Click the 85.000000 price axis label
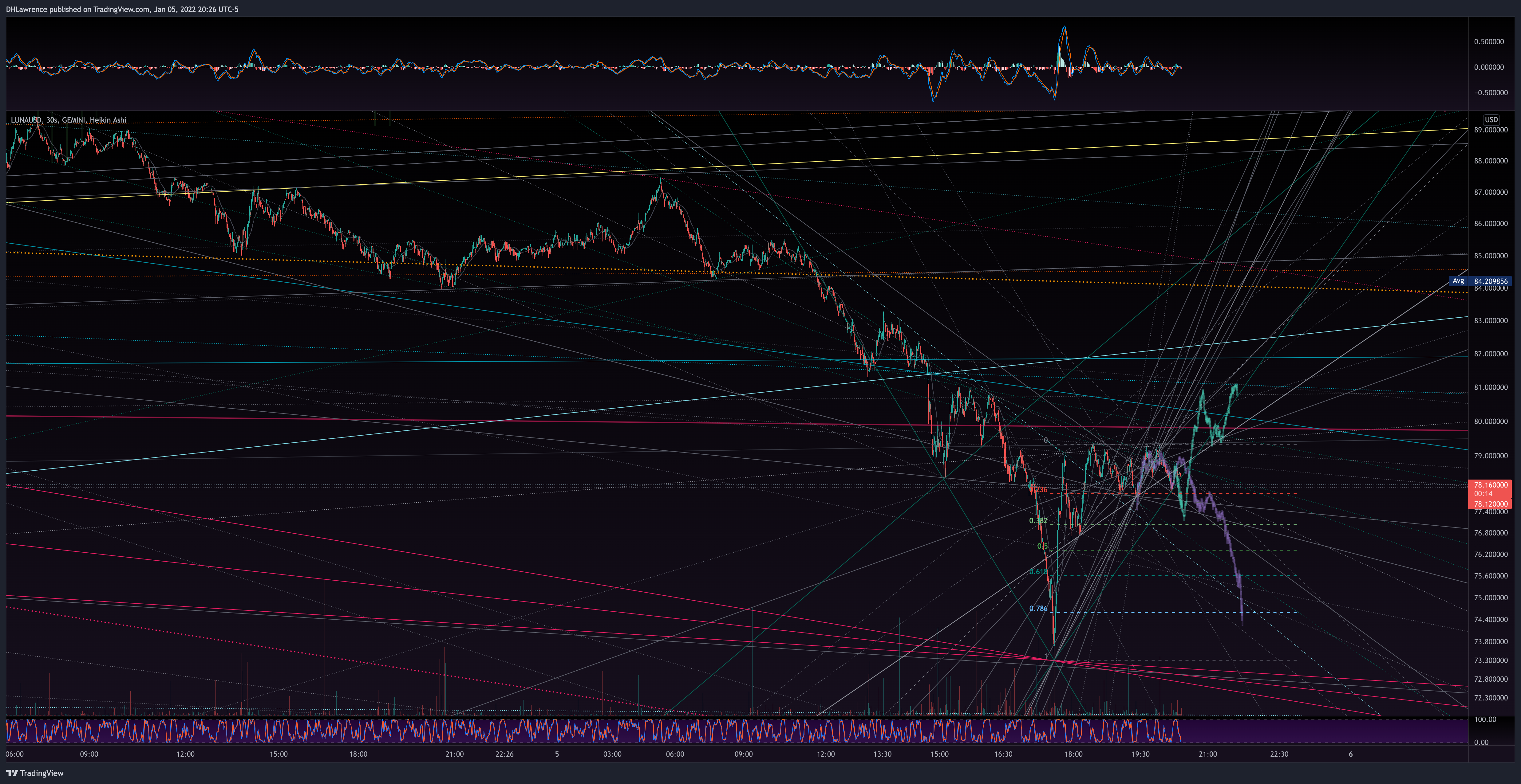The width and height of the screenshot is (1521, 784). click(x=1490, y=256)
